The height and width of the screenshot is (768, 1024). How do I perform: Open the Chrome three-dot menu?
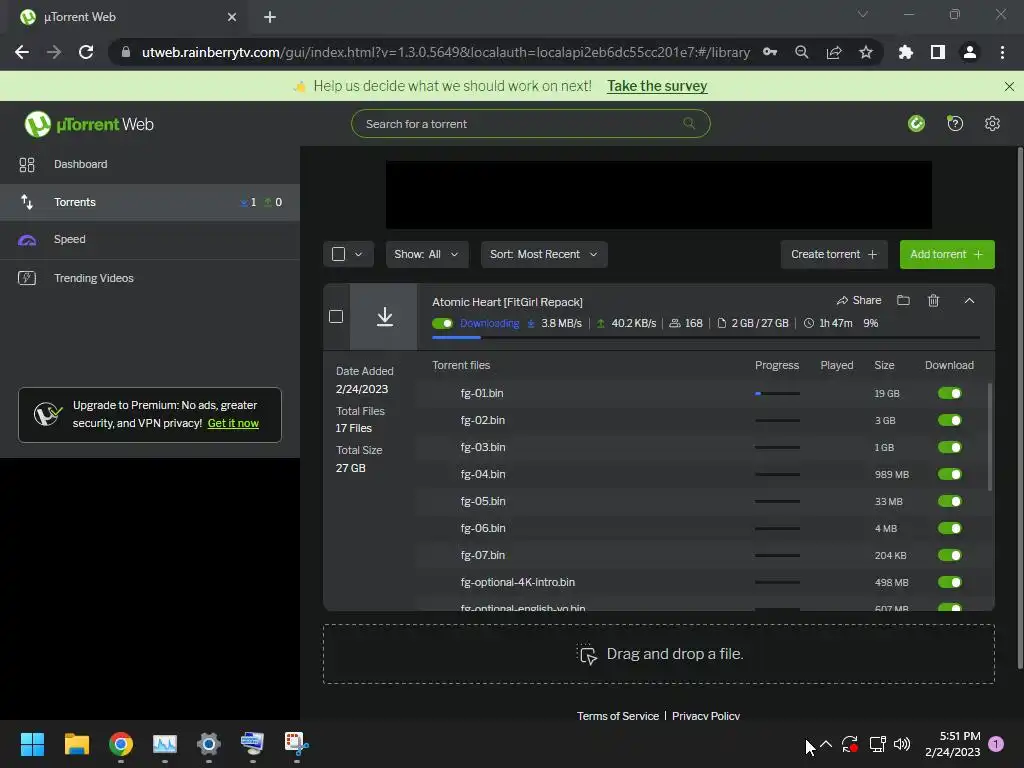[x=1002, y=52]
